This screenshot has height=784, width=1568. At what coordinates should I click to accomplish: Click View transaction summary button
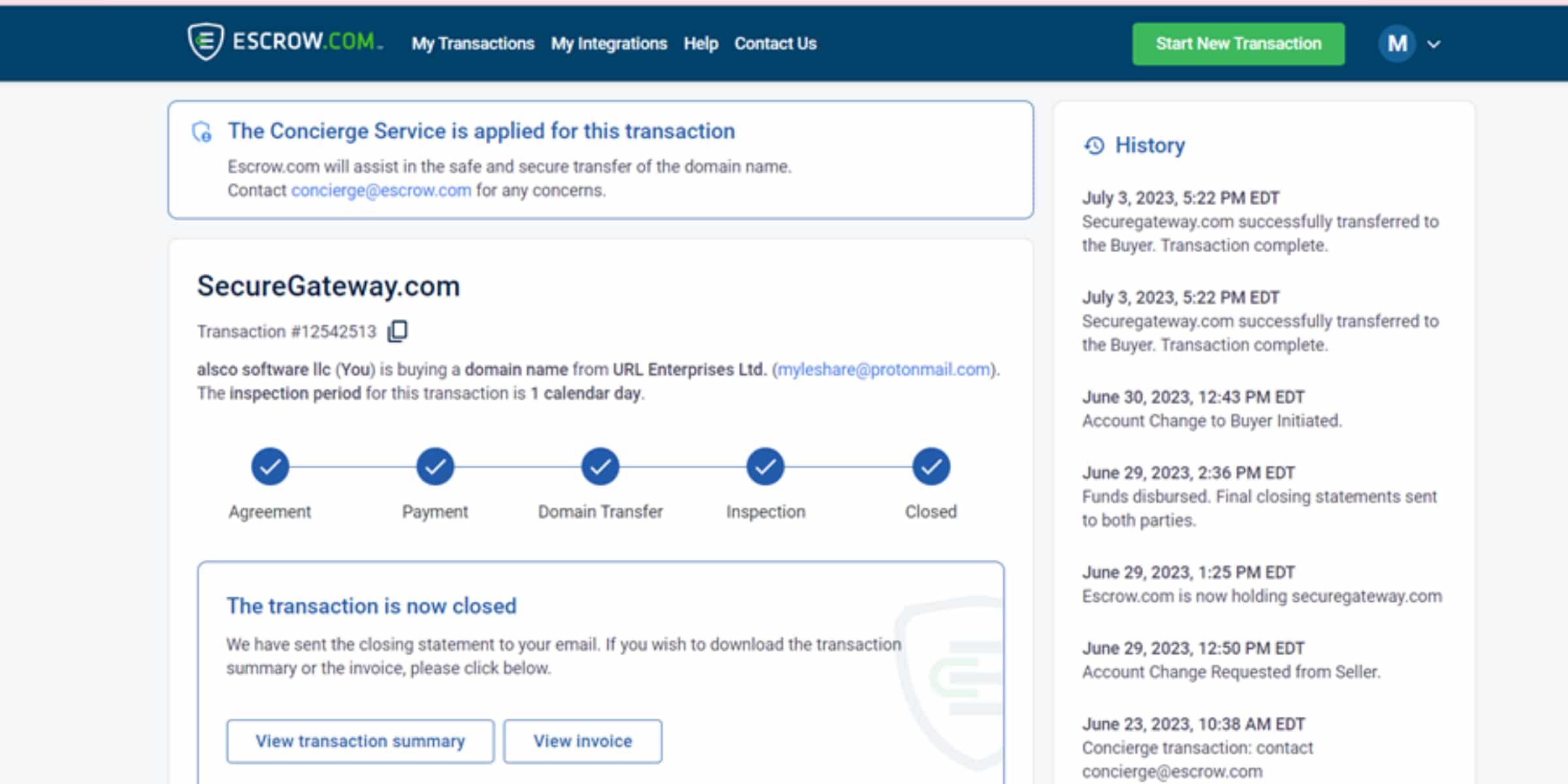point(360,741)
